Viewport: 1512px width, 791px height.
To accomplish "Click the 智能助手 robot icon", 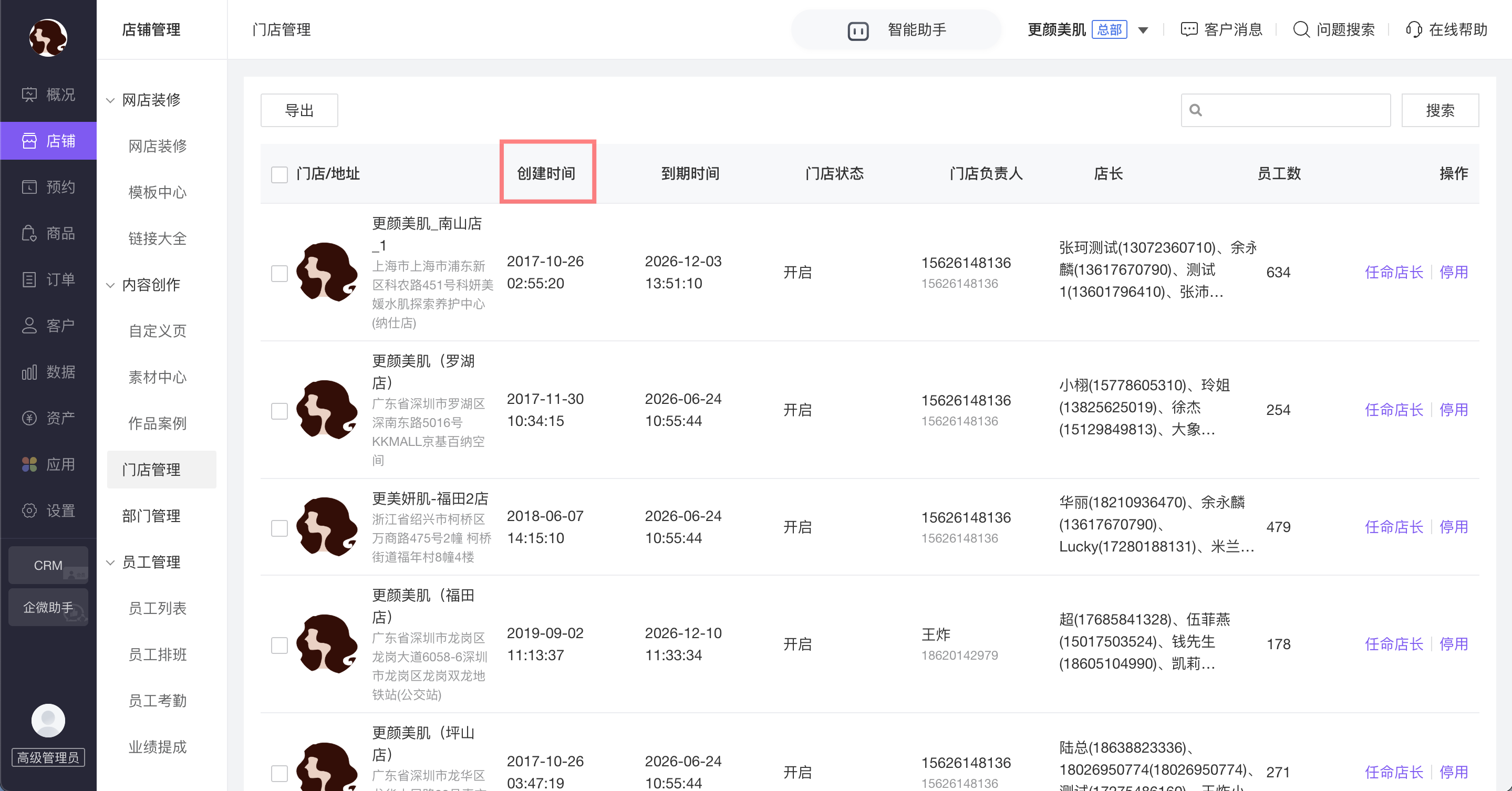I will click(x=857, y=30).
